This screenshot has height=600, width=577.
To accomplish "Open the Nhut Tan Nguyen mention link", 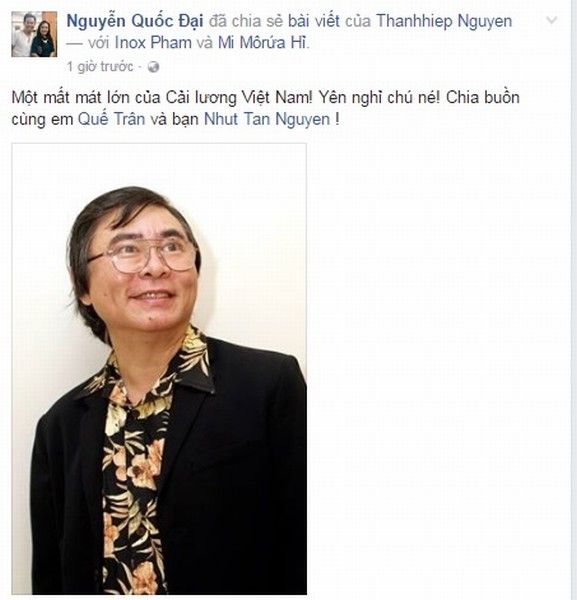I will point(267,119).
